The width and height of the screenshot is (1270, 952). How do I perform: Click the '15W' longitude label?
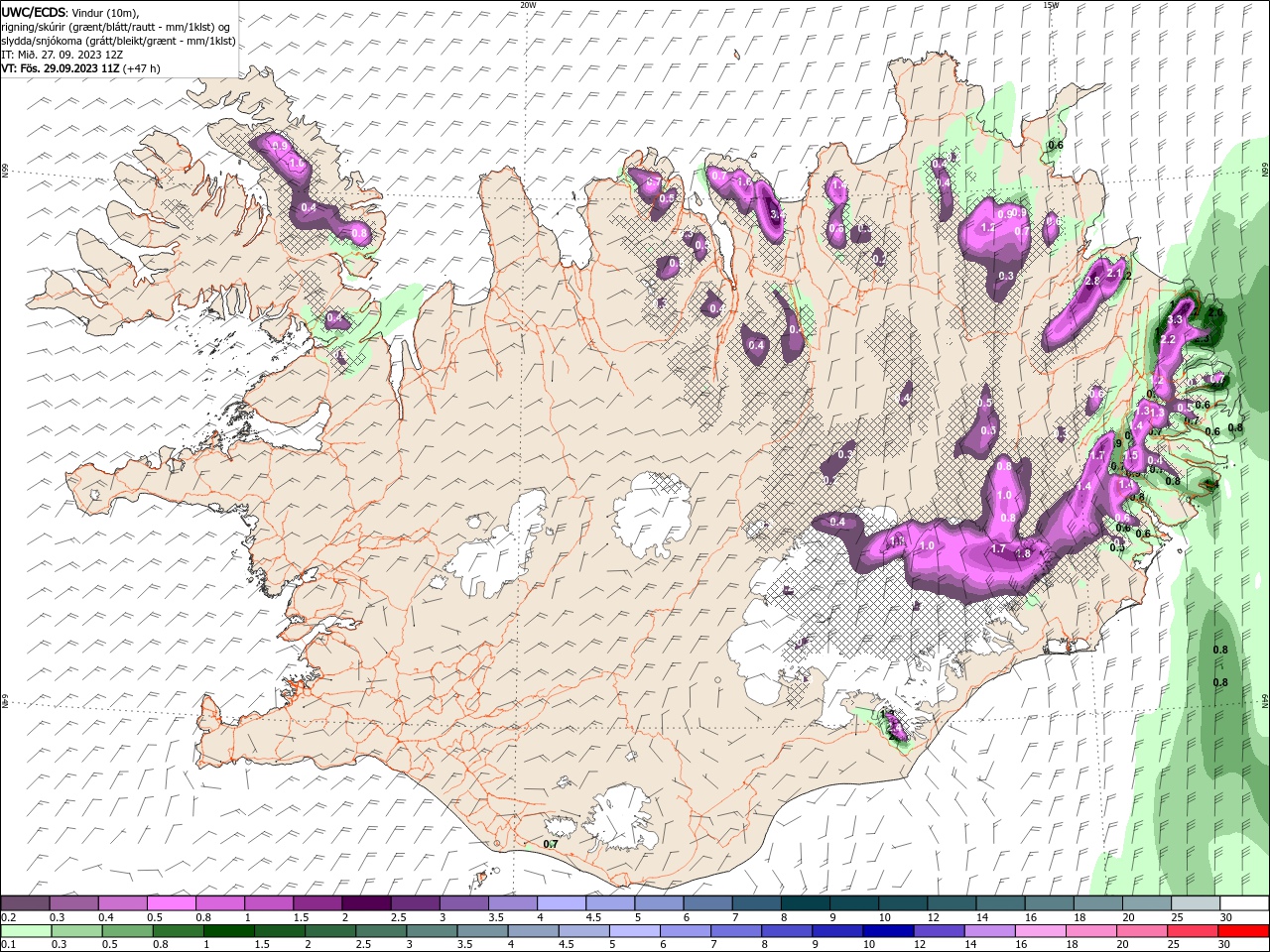[x=1051, y=5]
